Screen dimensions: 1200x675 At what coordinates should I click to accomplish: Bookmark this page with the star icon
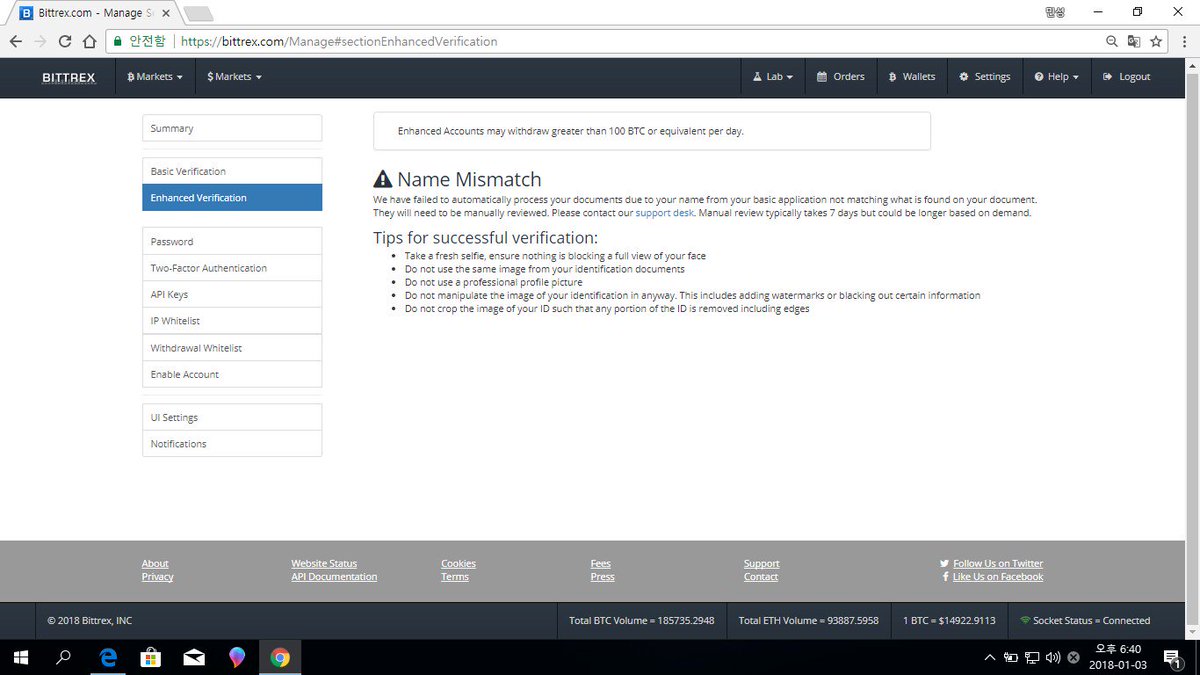1156,42
